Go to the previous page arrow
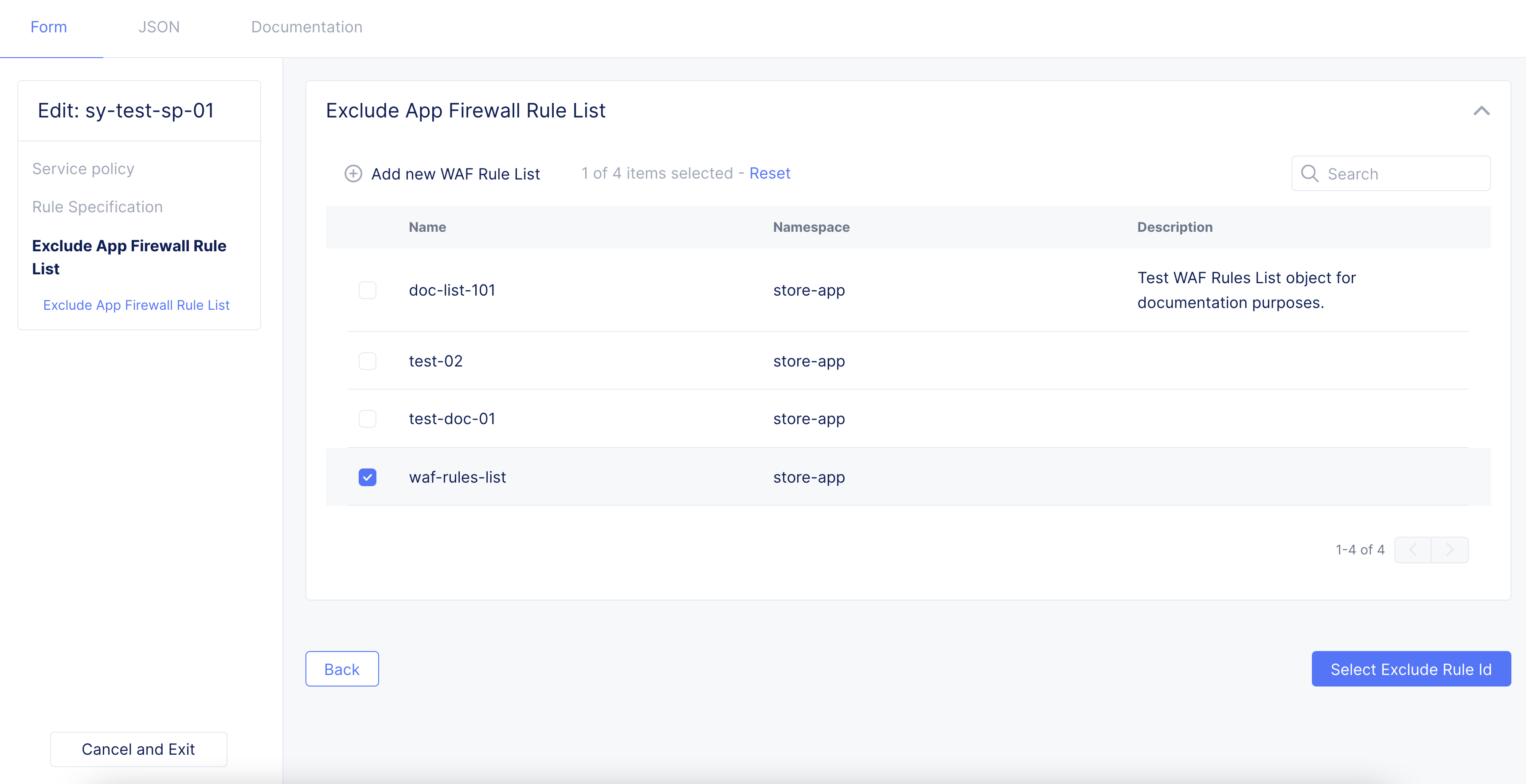The width and height of the screenshot is (1526, 784). pyautogui.click(x=1413, y=550)
